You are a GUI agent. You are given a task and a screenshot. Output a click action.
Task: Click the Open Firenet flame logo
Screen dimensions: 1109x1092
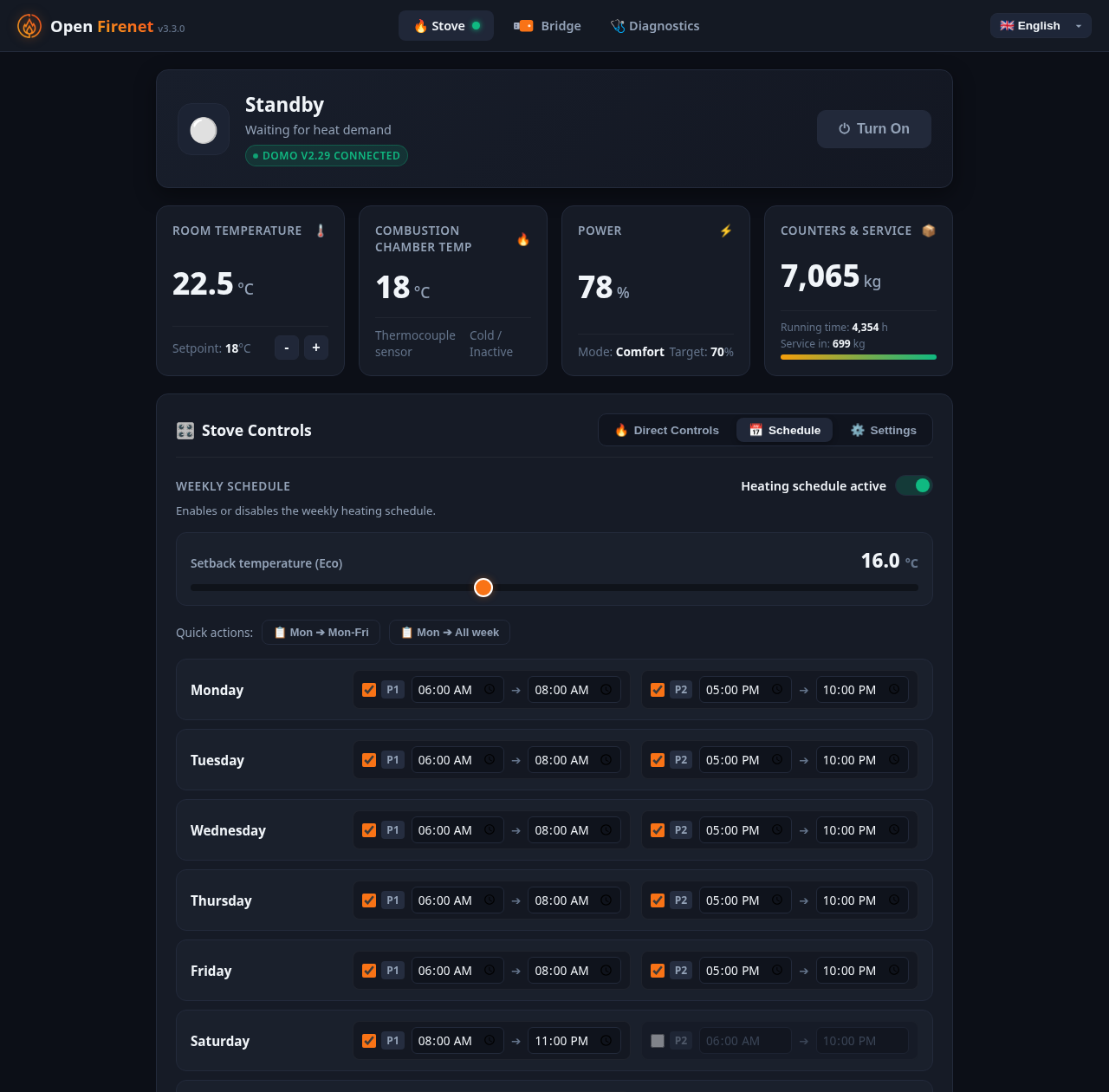click(29, 26)
